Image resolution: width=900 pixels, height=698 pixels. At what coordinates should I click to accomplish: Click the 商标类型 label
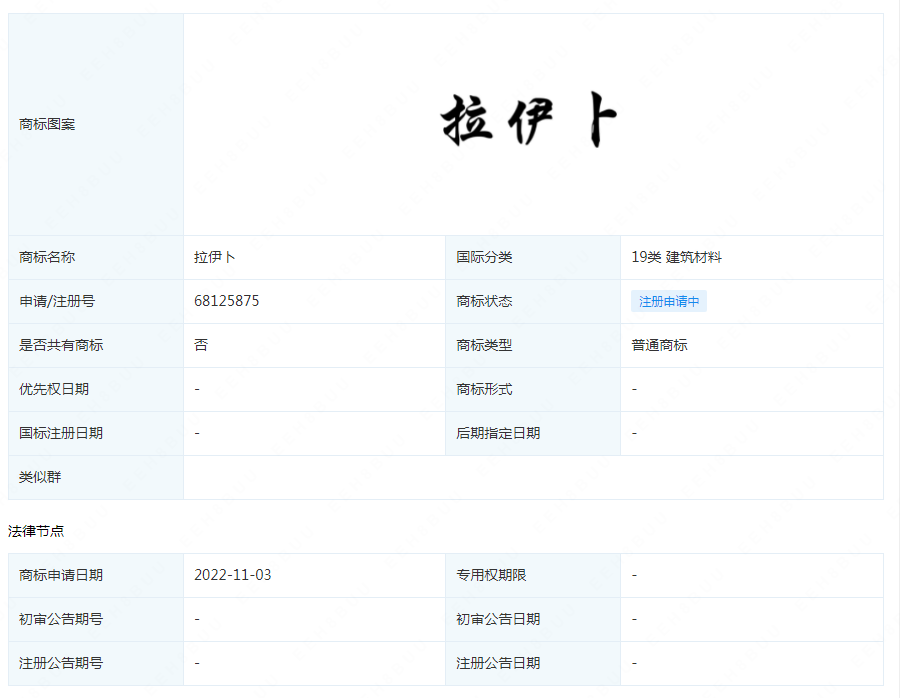pyautogui.click(x=484, y=345)
